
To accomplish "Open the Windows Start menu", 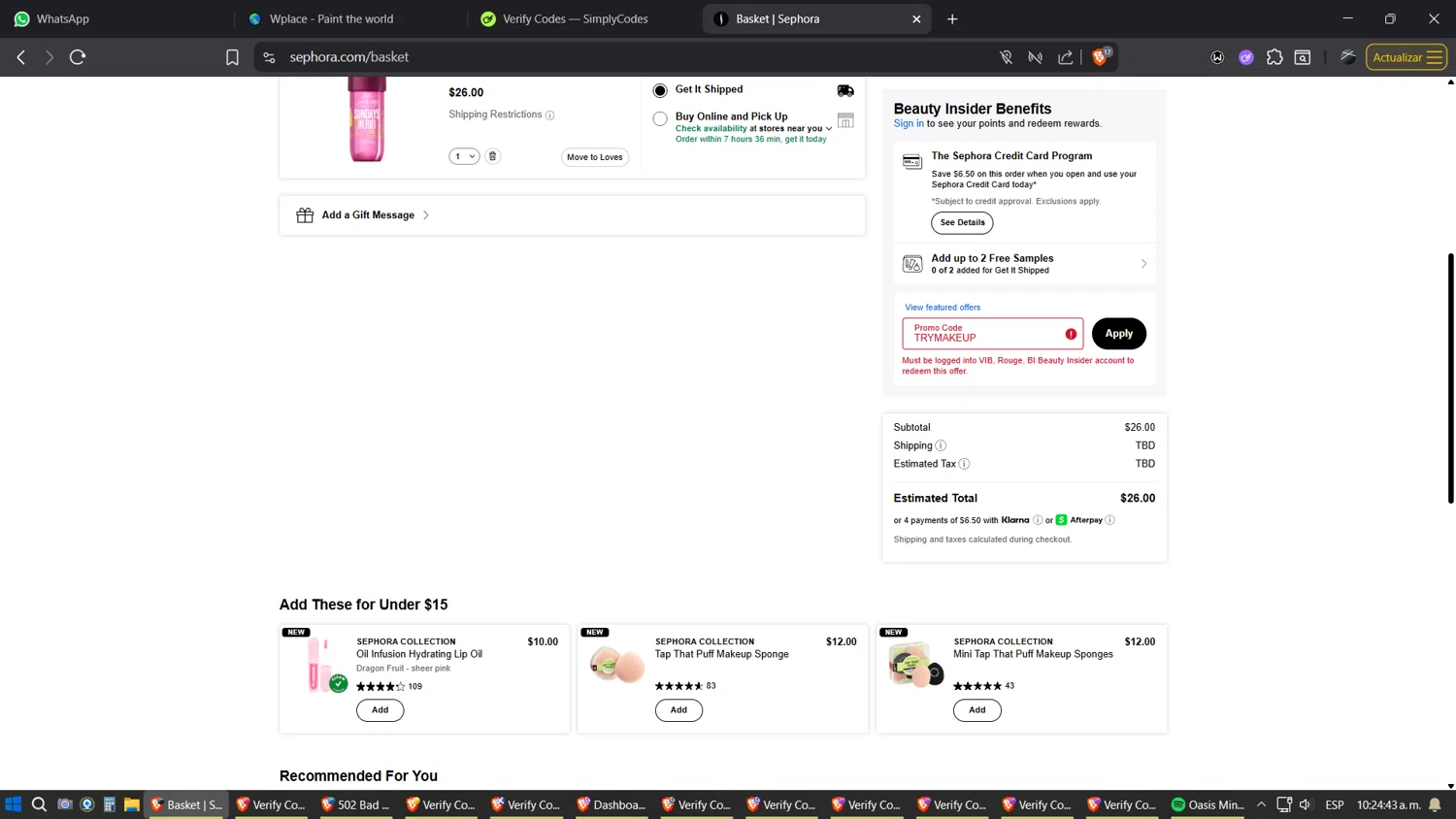I will 14,804.
